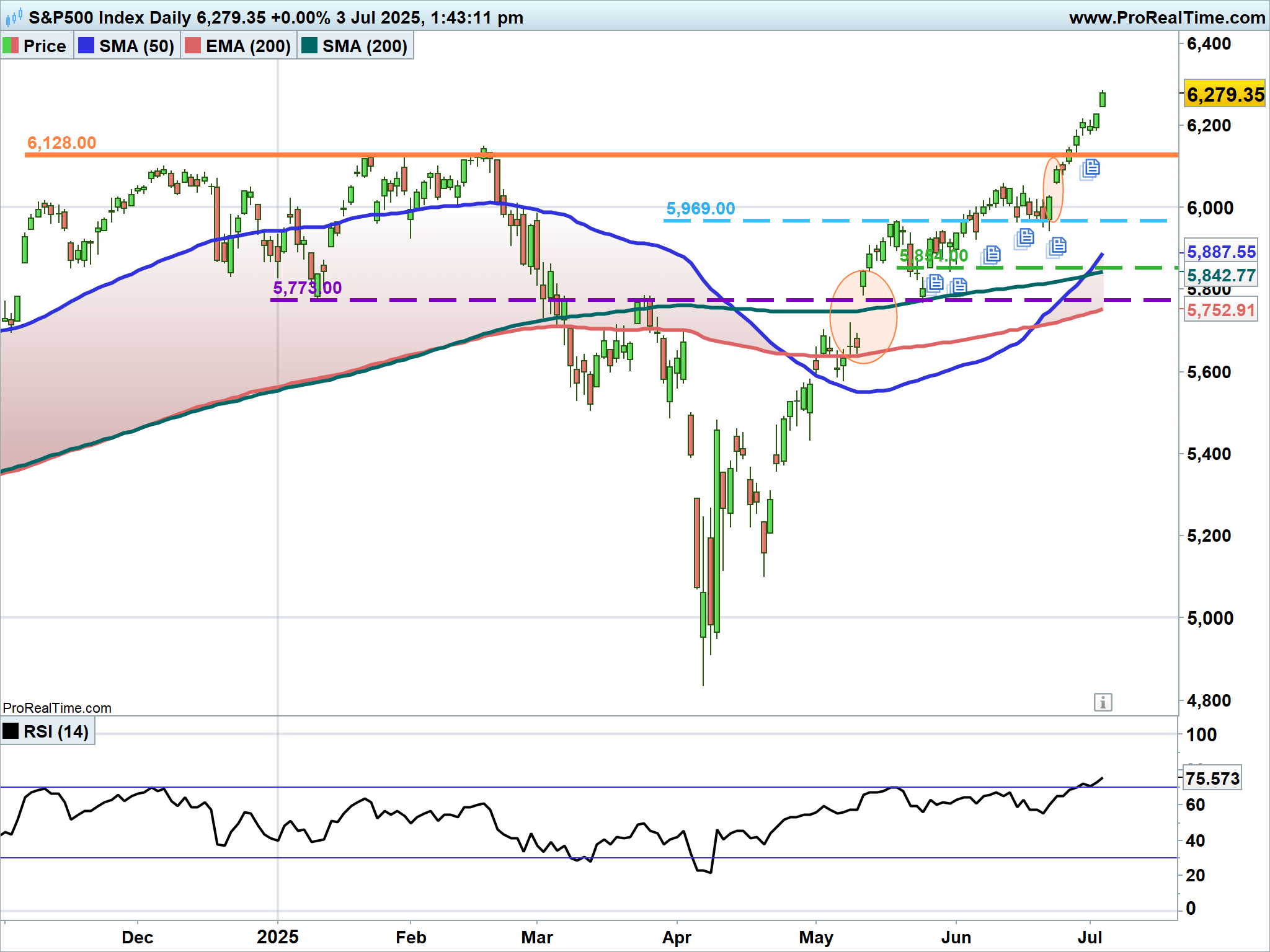Click the red EMA (200) color swatch
1270x952 pixels.
click(x=193, y=46)
